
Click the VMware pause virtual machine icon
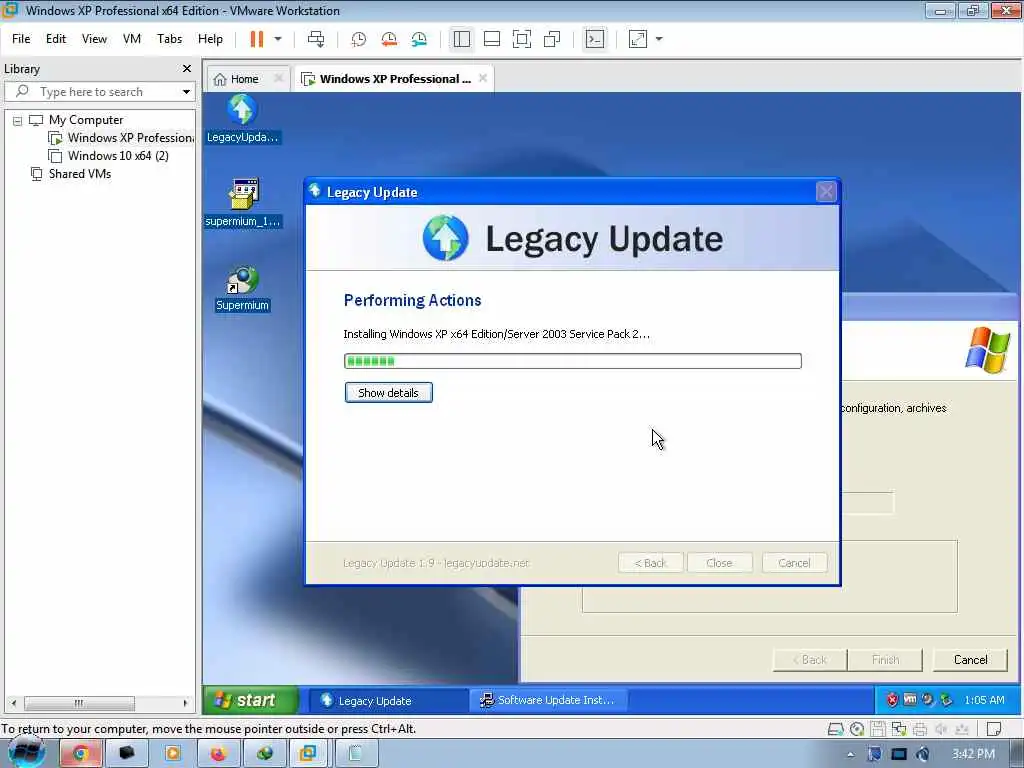[x=257, y=39]
